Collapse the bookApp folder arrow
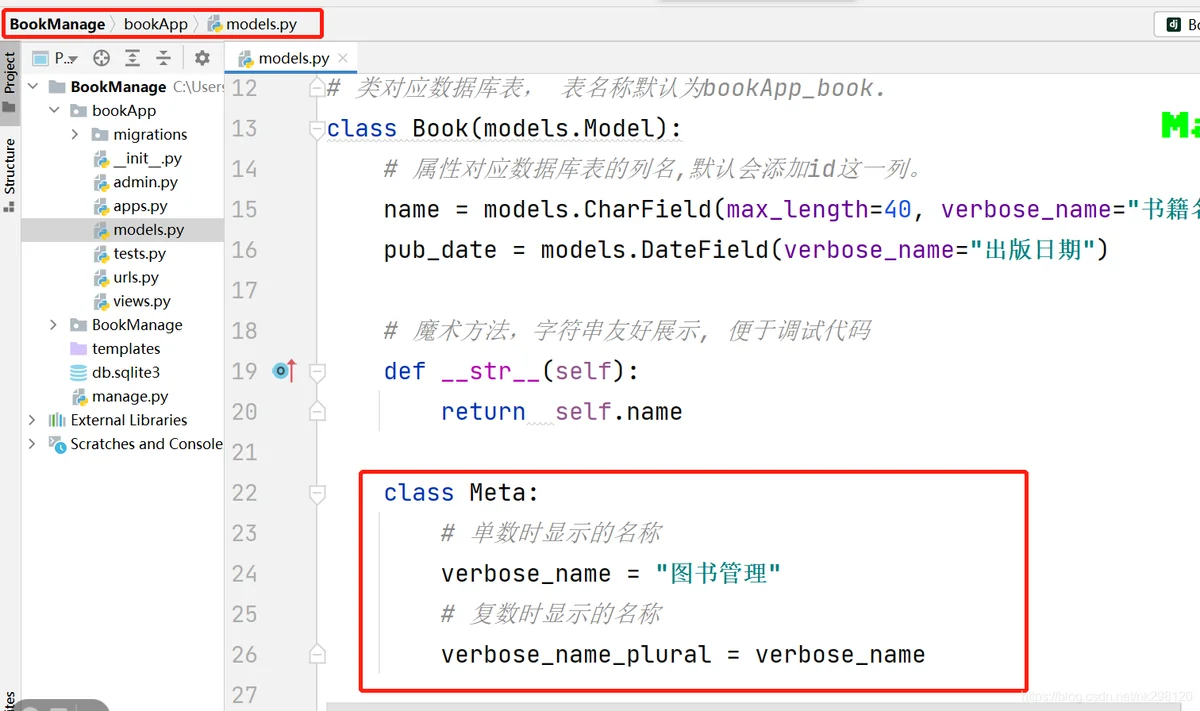Image resolution: width=1200 pixels, height=711 pixels. [54, 111]
